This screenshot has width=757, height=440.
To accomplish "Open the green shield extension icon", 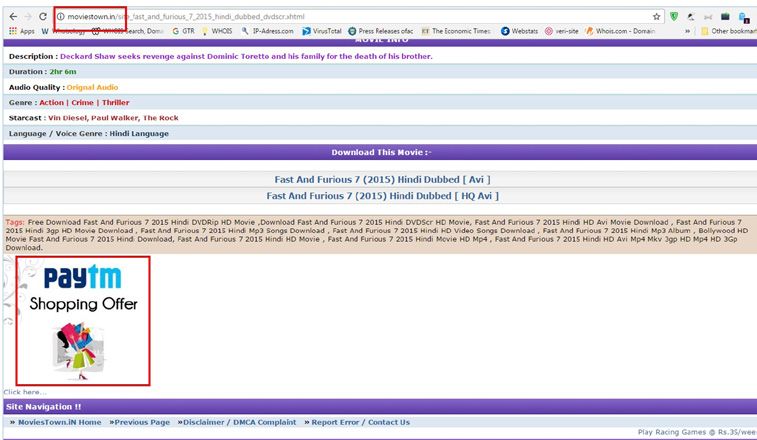I will 674,16.
